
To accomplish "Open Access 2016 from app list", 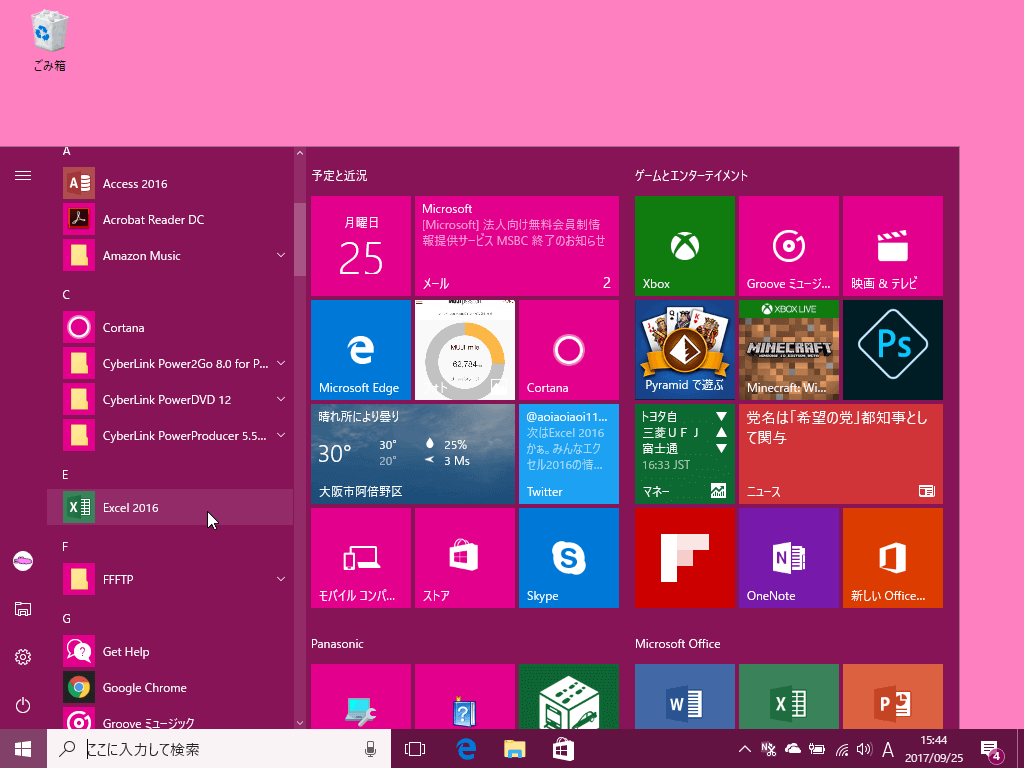I will click(170, 184).
